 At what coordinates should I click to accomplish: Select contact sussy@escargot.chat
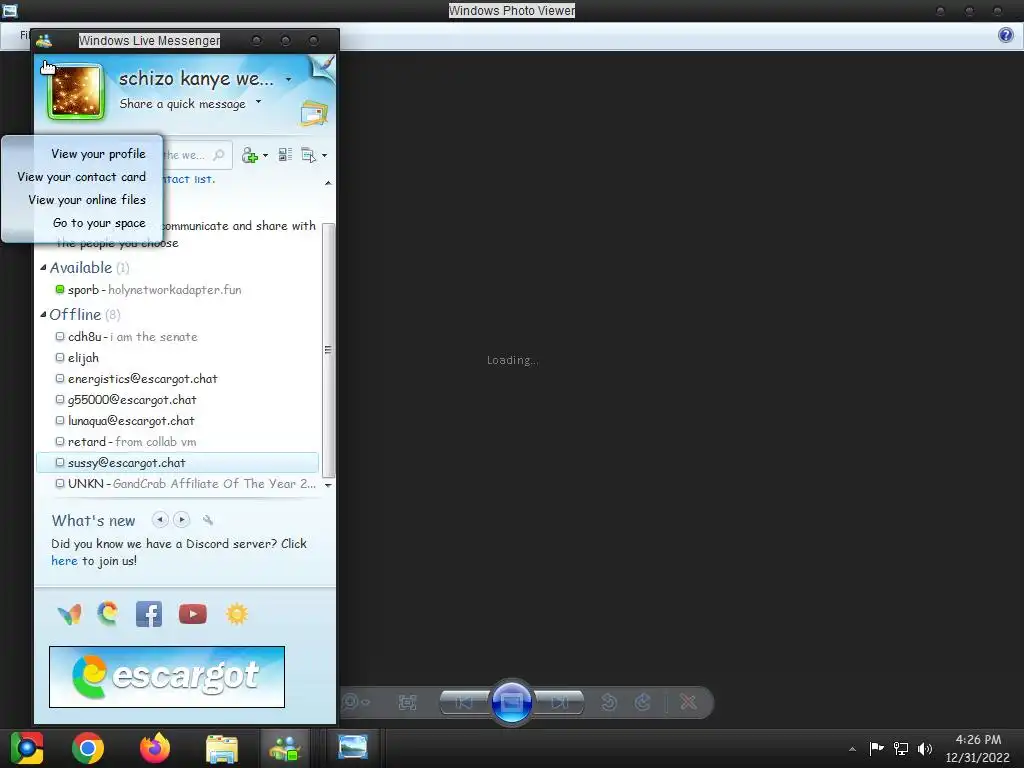pos(178,462)
